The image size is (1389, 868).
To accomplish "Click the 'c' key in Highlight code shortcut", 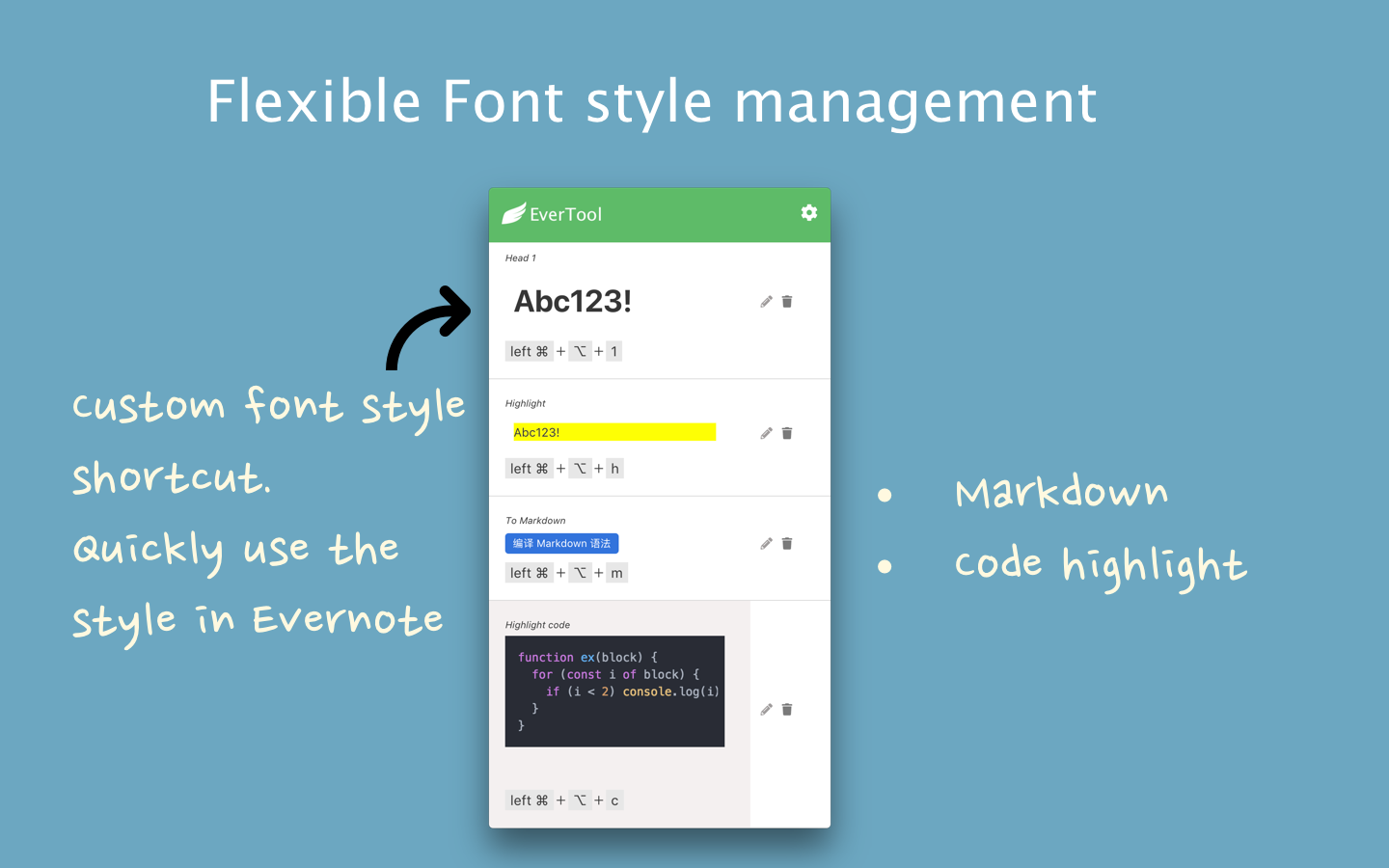I will pos(614,800).
